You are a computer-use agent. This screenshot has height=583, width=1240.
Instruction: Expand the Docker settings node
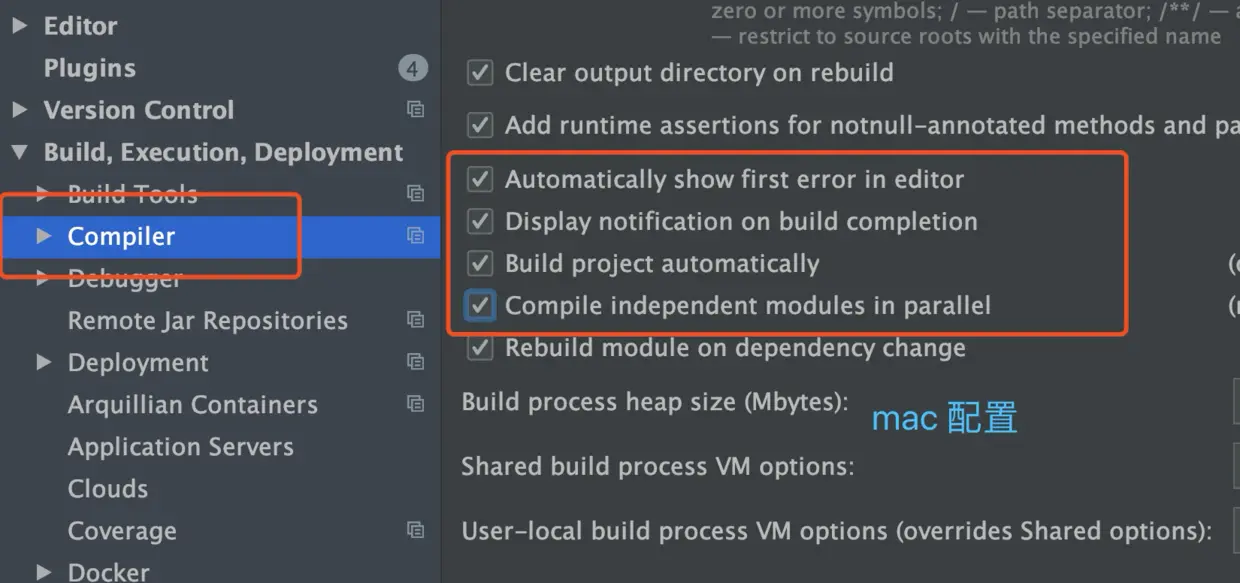pos(43,572)
